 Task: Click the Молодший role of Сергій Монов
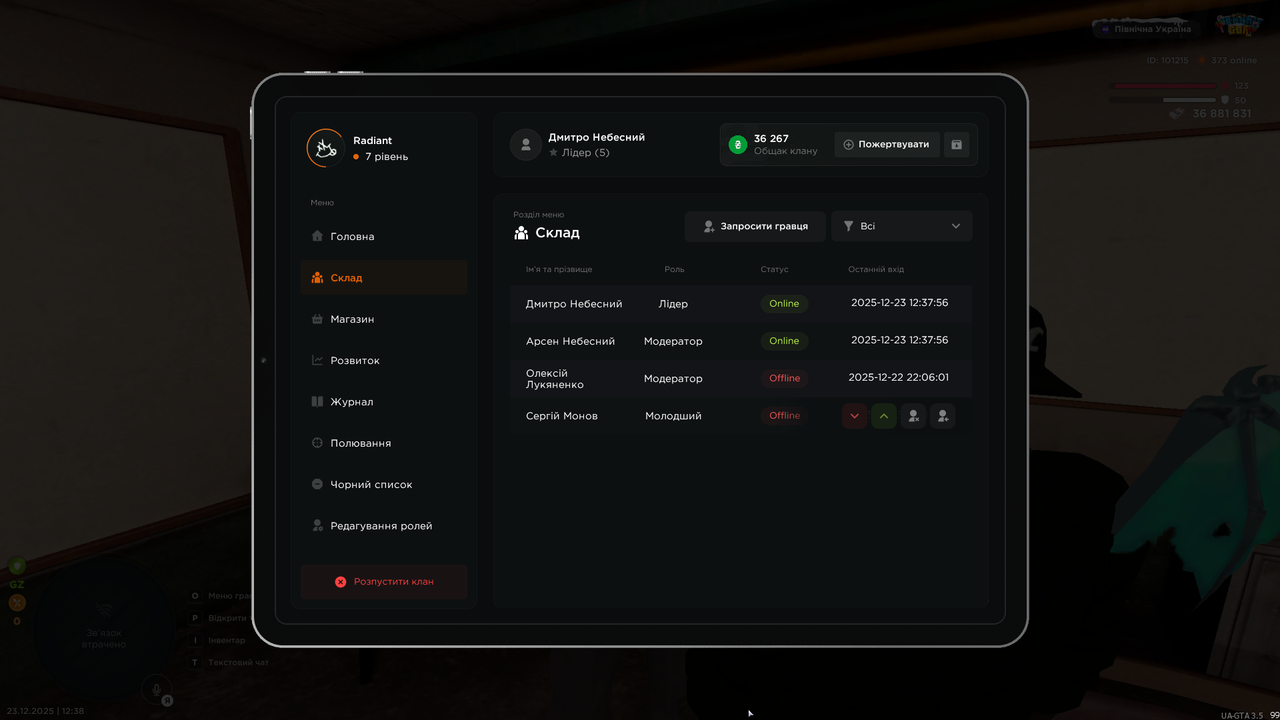(673, 416)
